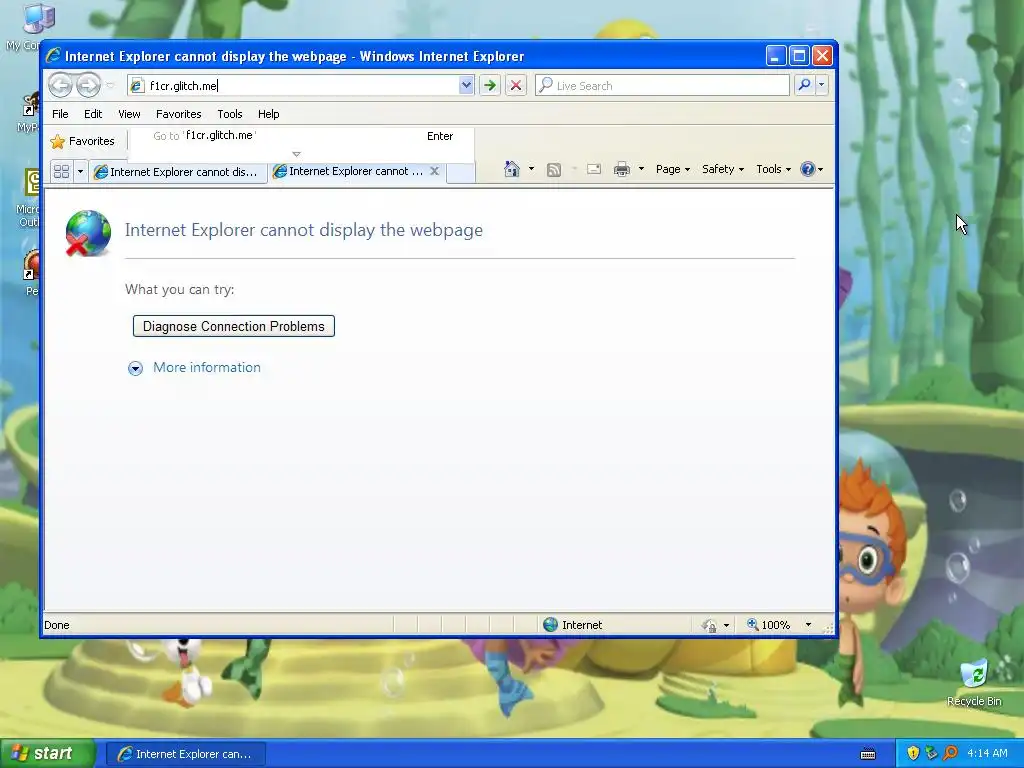Image resolution: width=1024 pixels, height=768 pixels.
Task: Click the Internet Explorer taskbar button
Action: tap(185, 754)
